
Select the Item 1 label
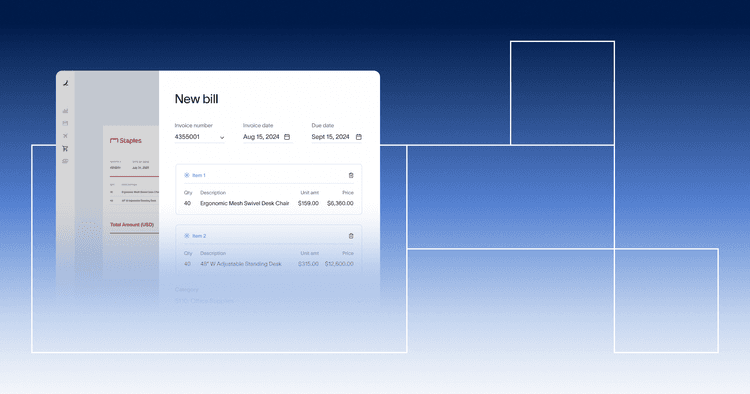tap(199, 175)
